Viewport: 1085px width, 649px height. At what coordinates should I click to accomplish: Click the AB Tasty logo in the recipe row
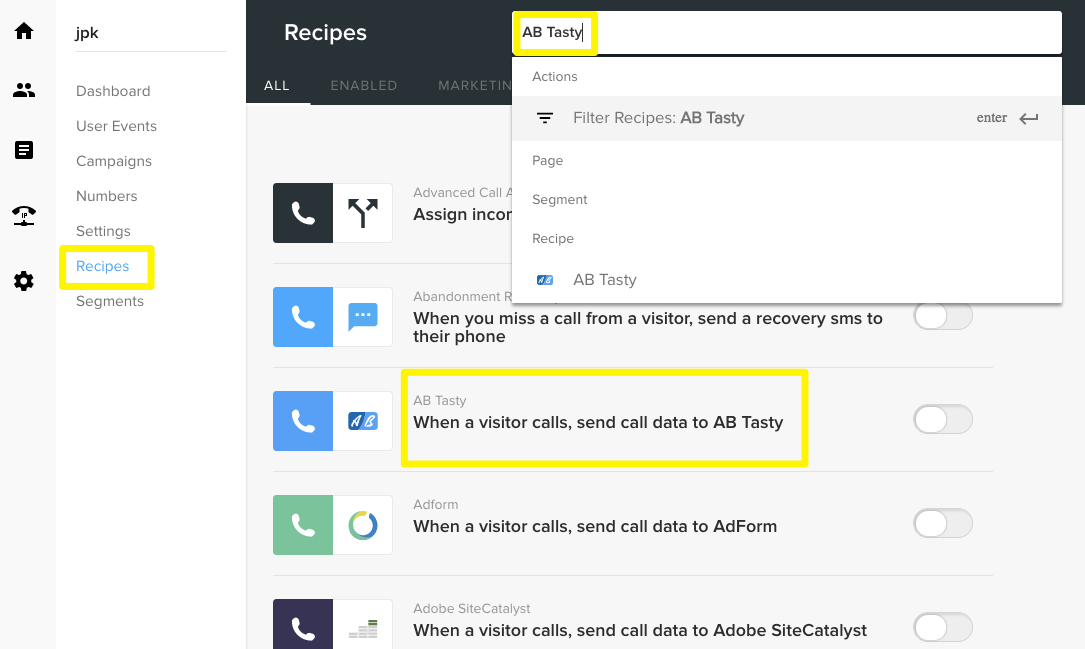pos(363,421)
